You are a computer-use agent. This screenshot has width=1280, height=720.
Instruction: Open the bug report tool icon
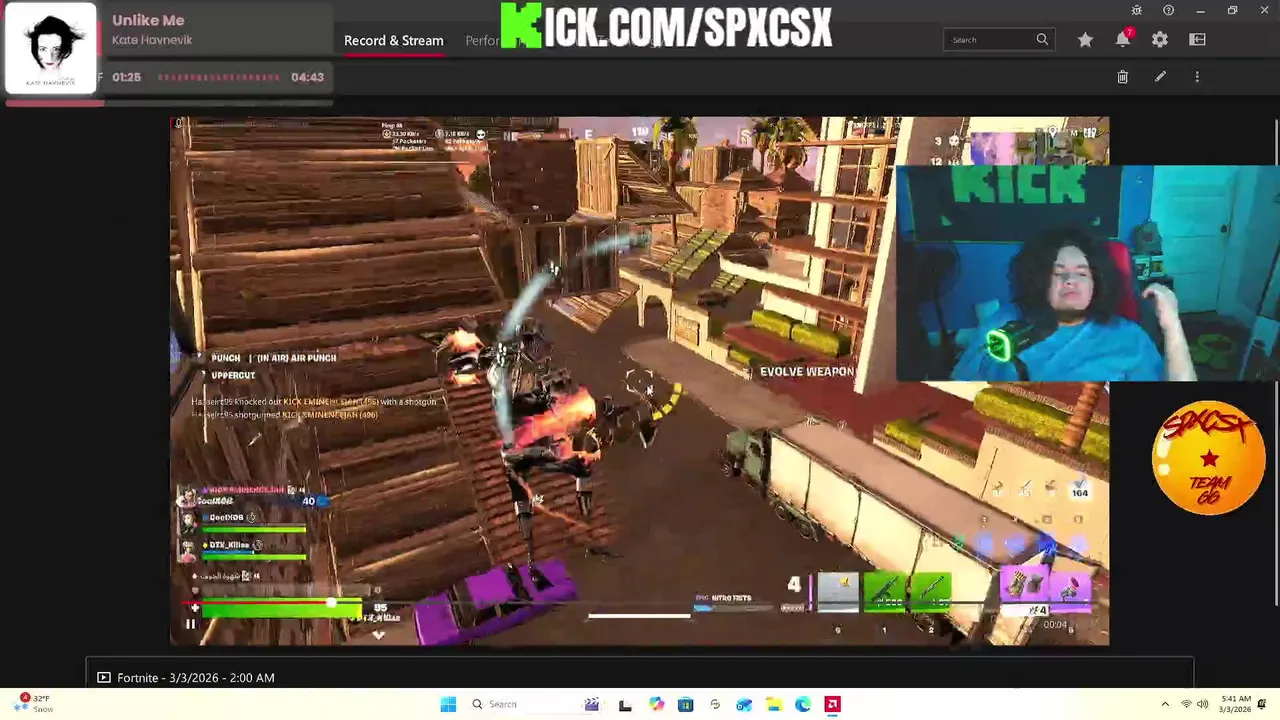pyautogui.click(x=1136, y=10)
